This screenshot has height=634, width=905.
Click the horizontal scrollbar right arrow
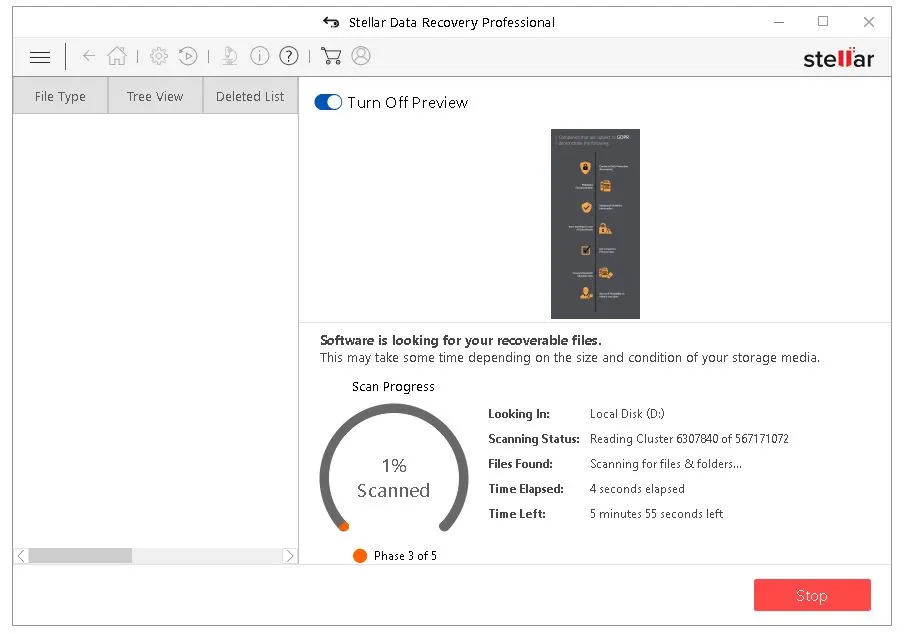coord(289,555)
